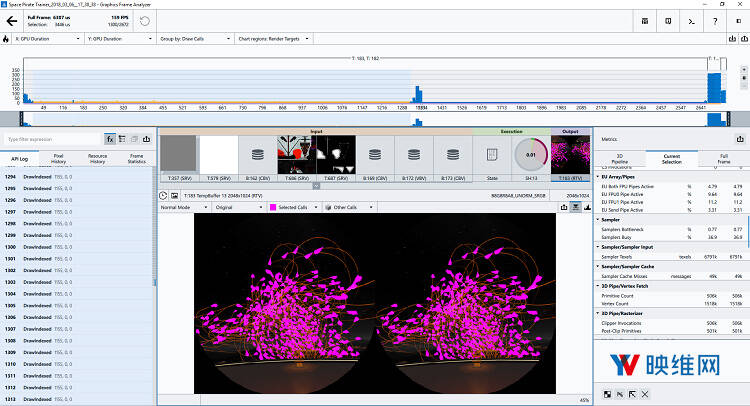Export the metrics panel data
750x406 pixels.
coord(739,140)
